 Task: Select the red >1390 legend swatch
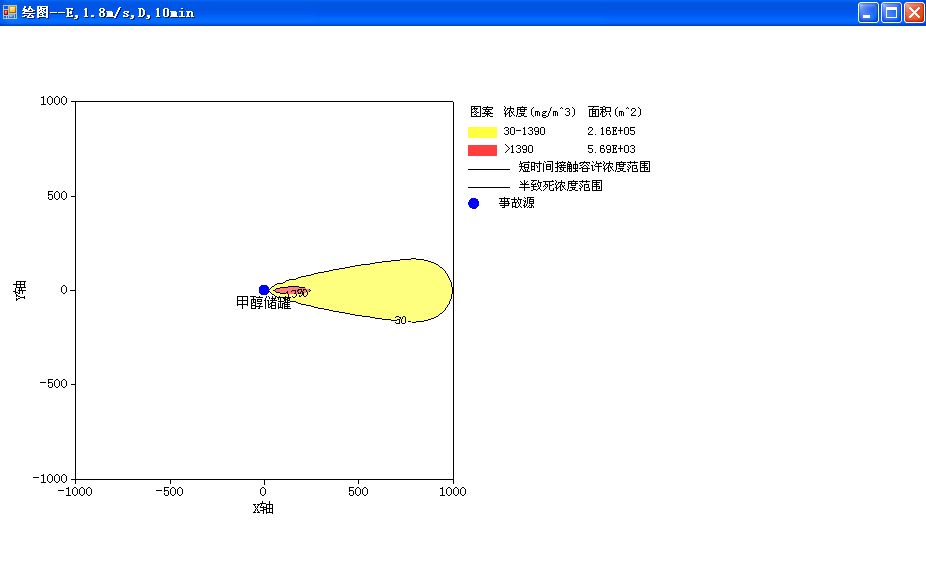482,150
